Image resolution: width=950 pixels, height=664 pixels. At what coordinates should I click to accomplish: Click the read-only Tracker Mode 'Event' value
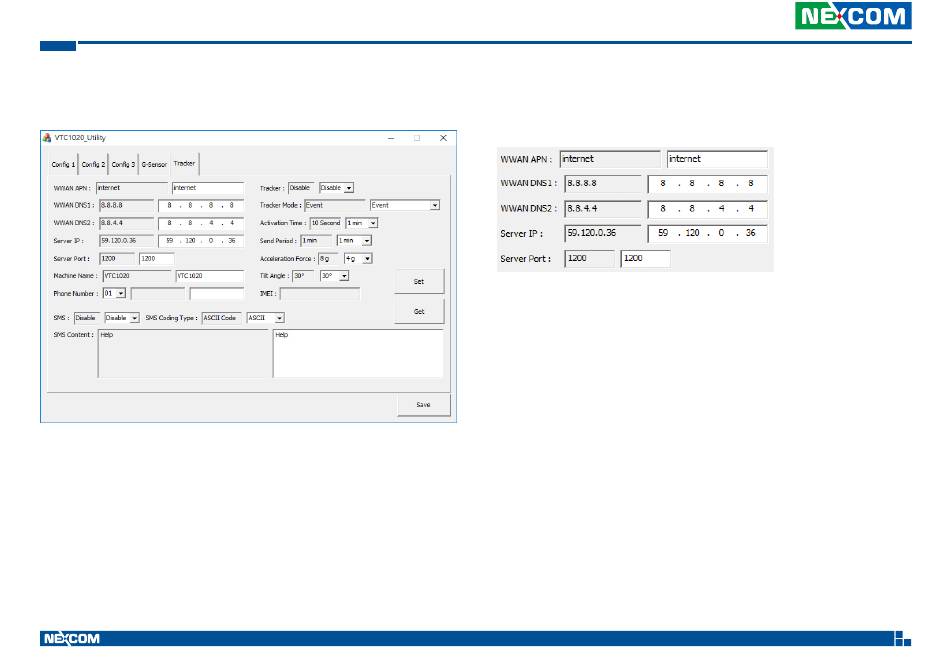pos(335,205)
